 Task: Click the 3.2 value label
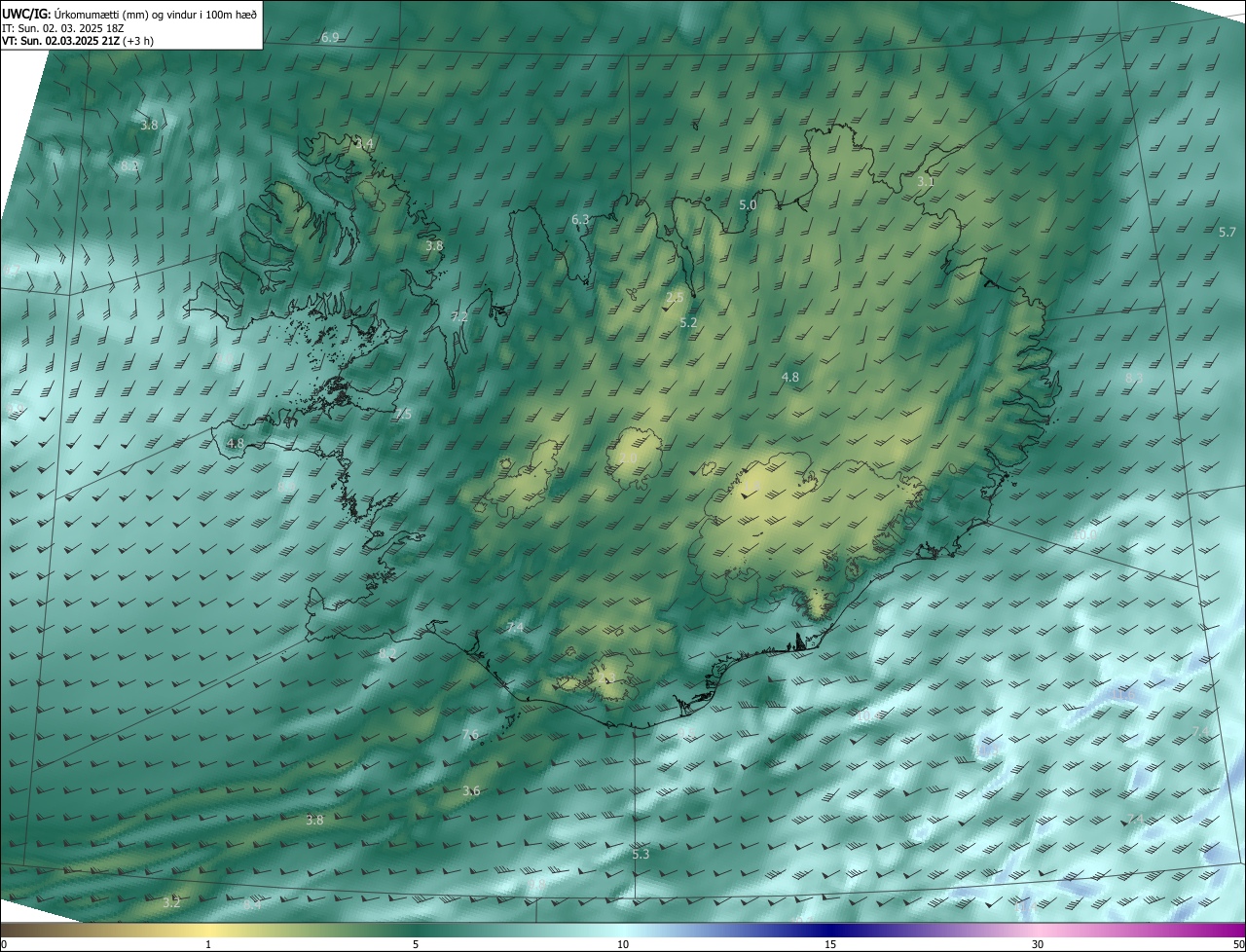tap(171, 903)
